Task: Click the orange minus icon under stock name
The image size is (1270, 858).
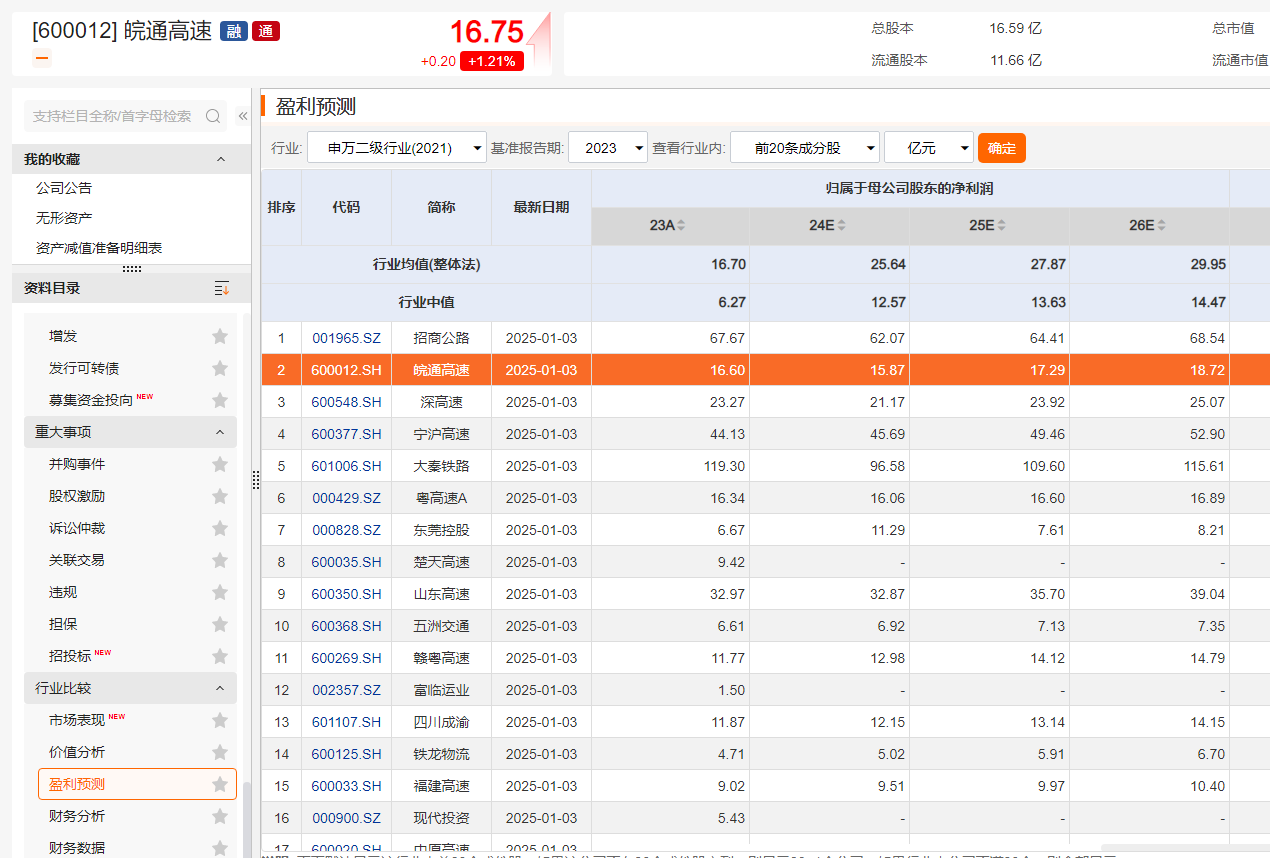Action: point(41,57)
